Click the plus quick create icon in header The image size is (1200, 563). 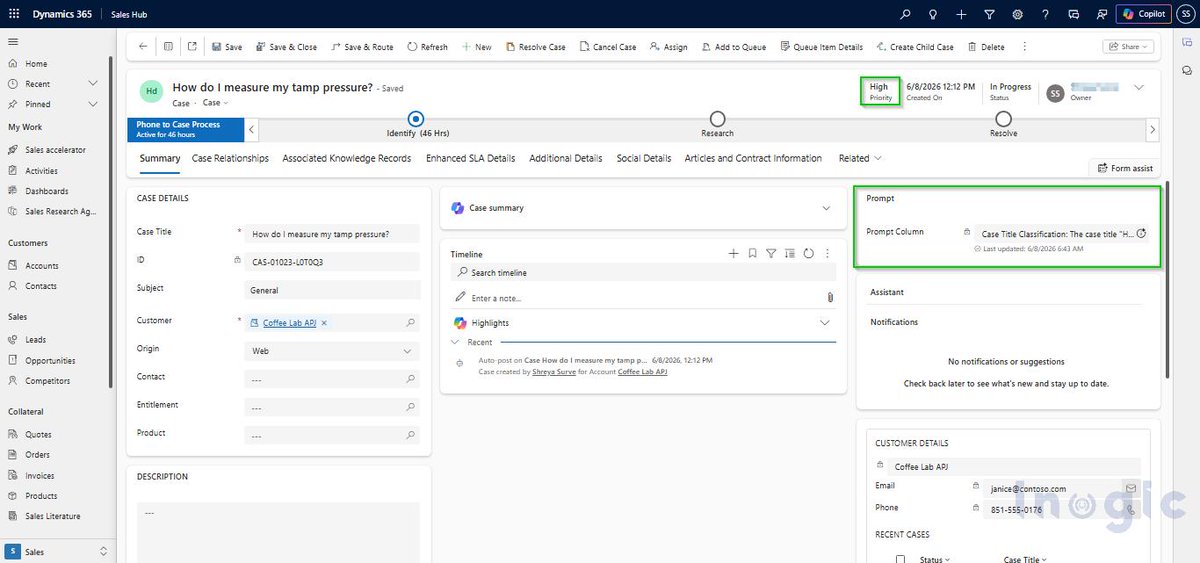coord(961,14)
